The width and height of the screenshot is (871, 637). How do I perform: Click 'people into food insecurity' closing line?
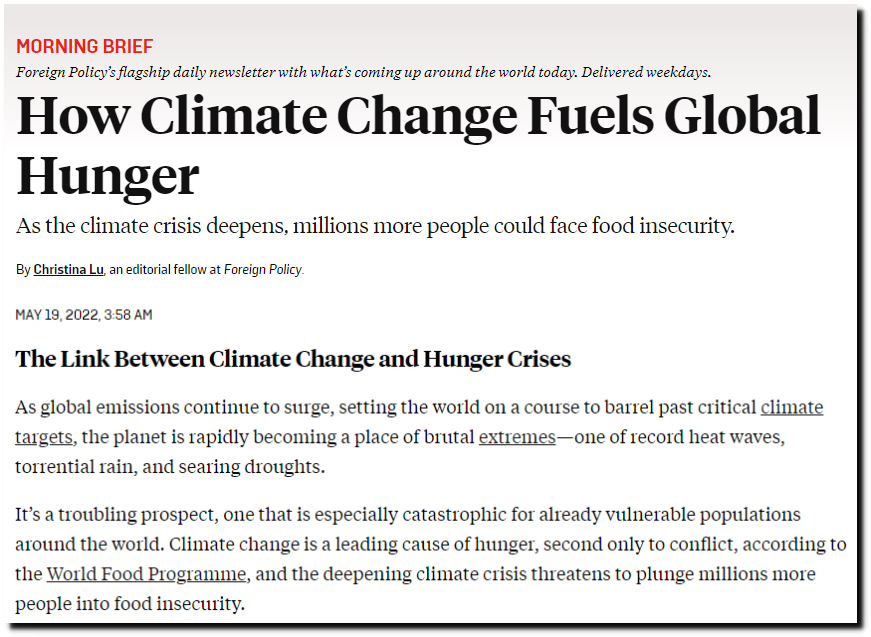pyautogui.click(x=130, y=604)
